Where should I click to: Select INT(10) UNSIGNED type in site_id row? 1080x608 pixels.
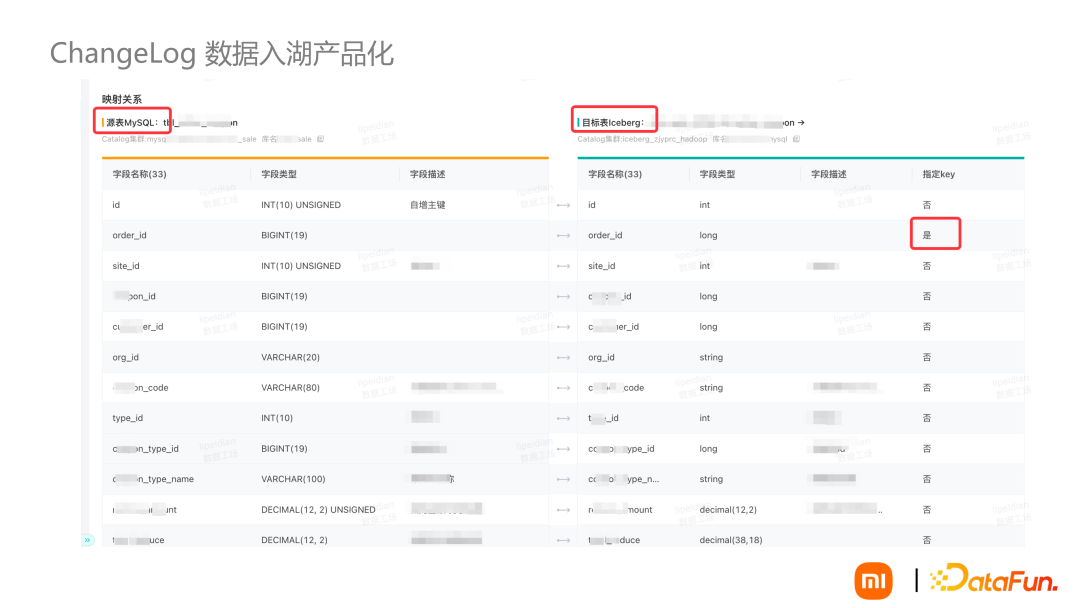[301, 266]
